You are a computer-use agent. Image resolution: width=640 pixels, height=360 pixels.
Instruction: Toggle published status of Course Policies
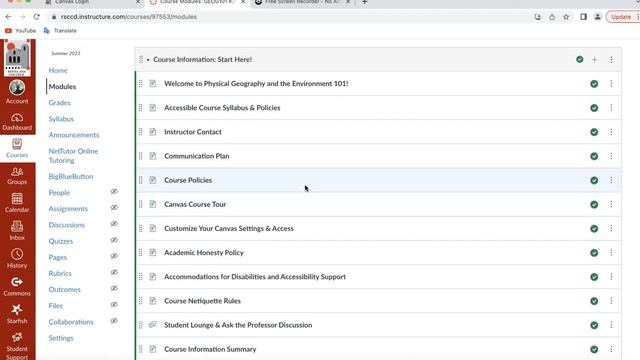594,180
